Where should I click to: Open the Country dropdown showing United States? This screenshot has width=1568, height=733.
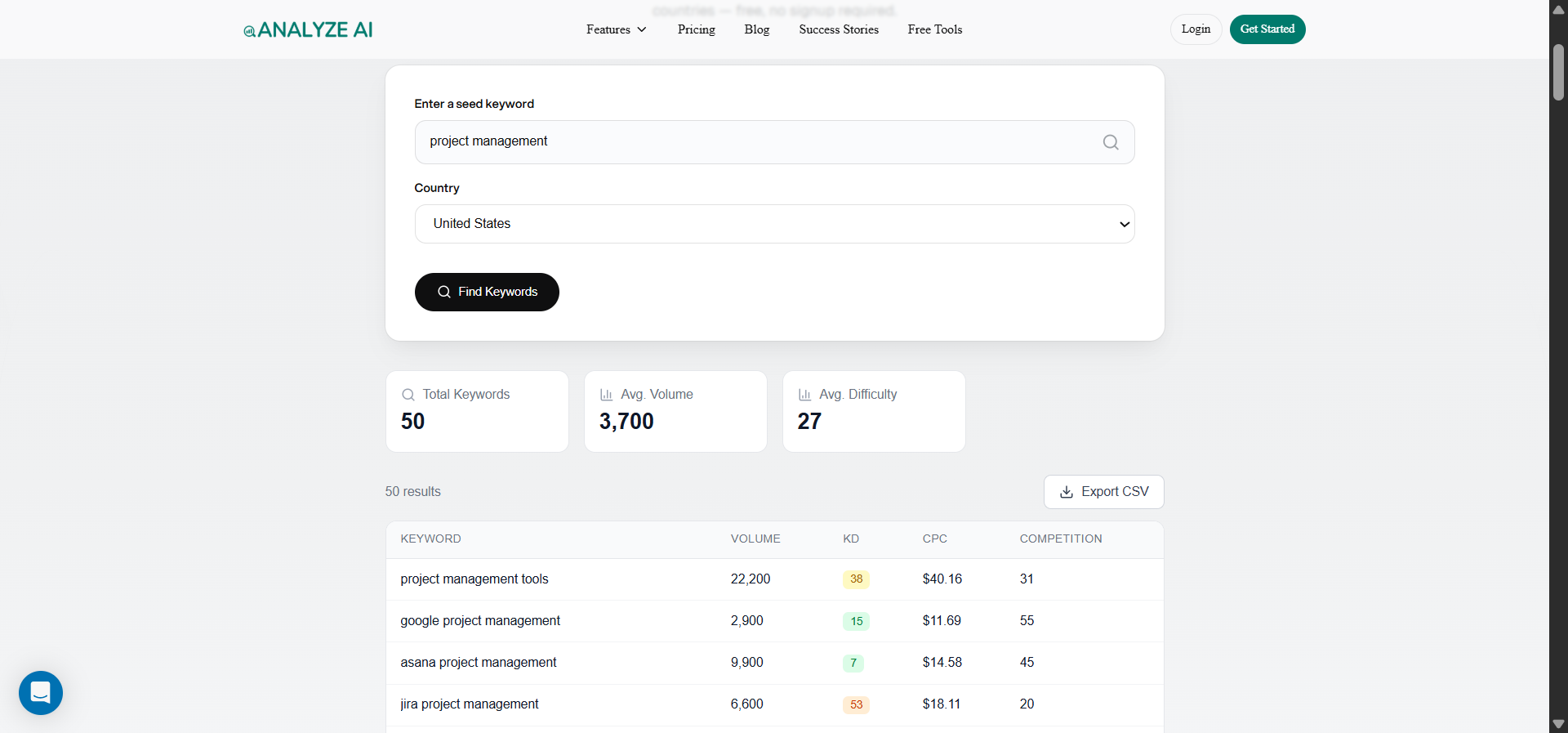coord(774,224)
